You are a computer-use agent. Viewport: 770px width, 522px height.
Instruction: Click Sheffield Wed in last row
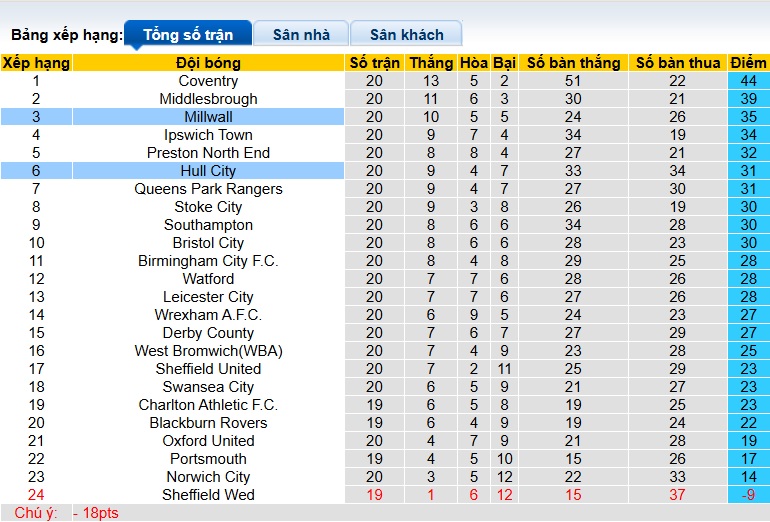pyautogui.click(x=208, y=495)
